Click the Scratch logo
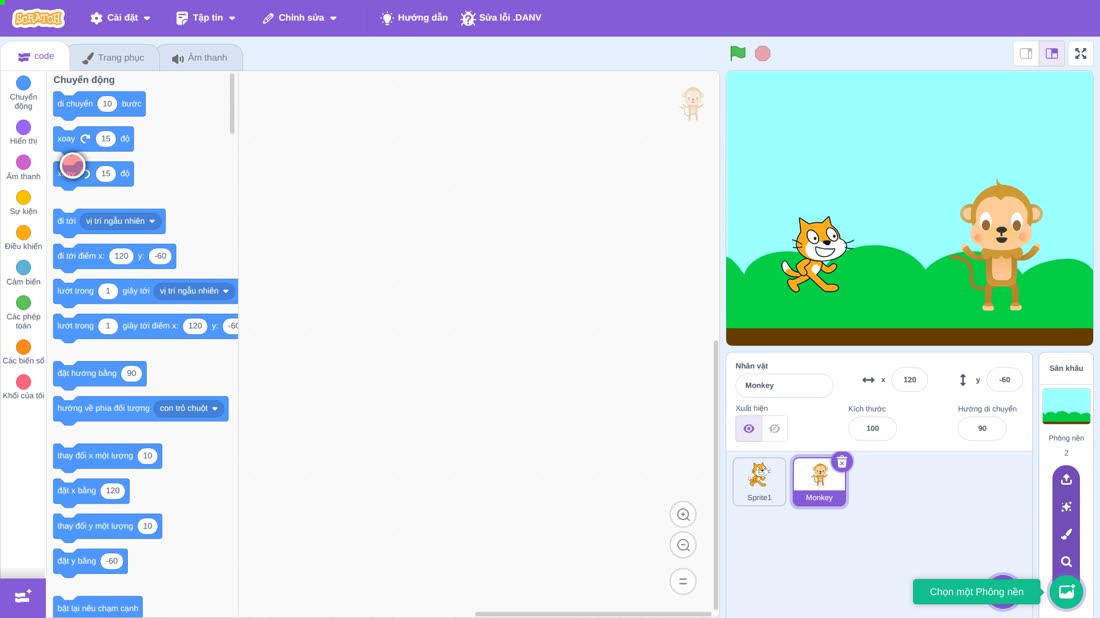Image resolution: width=1100 pixels, height=618 pixels. (x=39, y=18)
